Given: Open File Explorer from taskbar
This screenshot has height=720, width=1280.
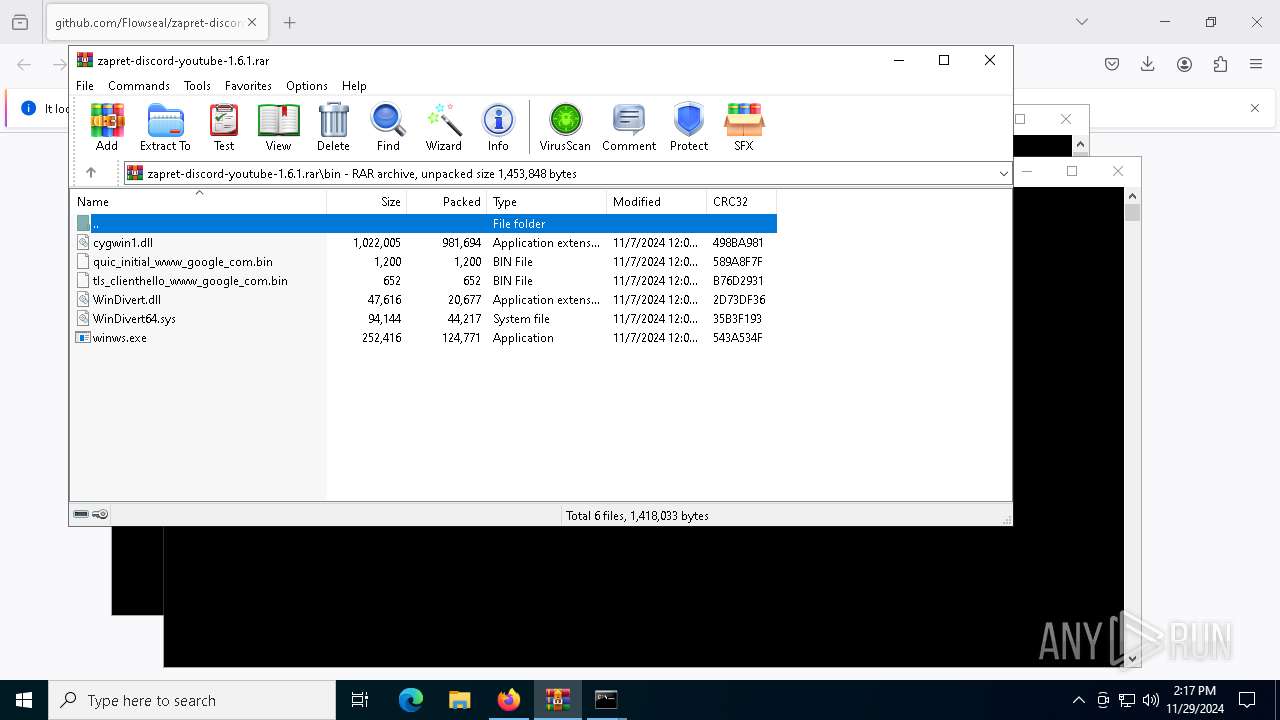Looking at the screenshot, I should (x=460, y=700).
